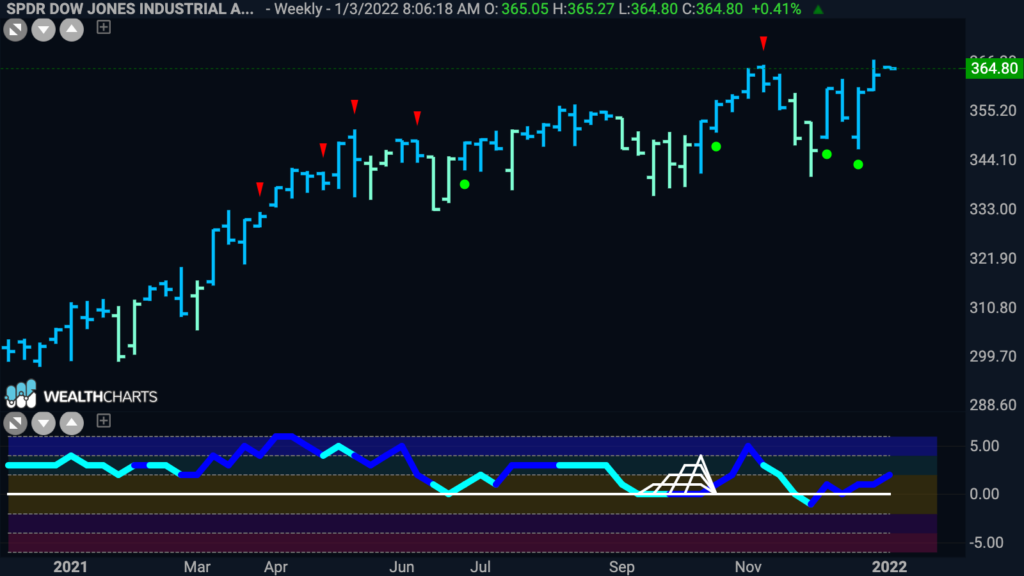This screenshot has width=1024, height=576.
Task: Click the plus icon on oscillator pane
Action: coord(103,421)
